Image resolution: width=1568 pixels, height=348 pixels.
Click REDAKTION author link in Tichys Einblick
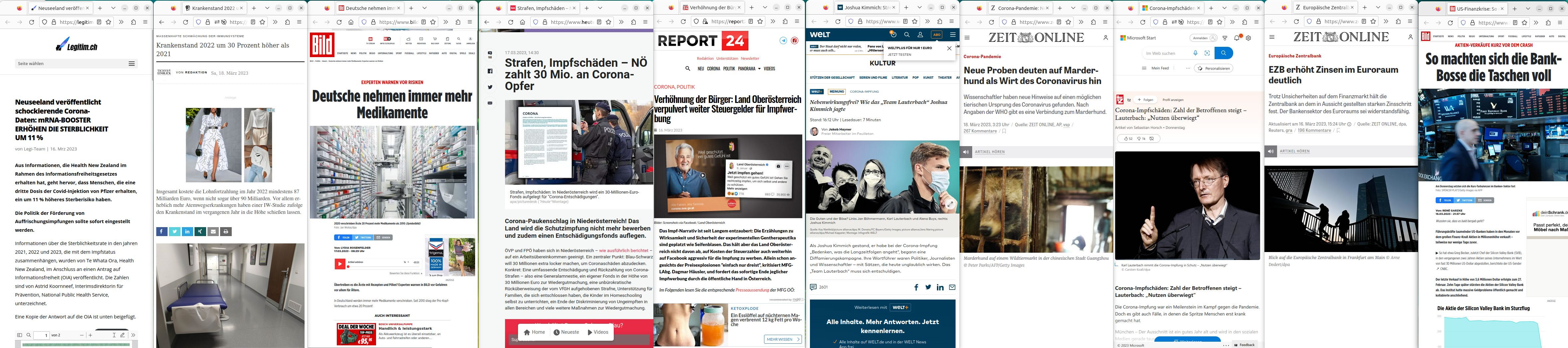tap(196, 72)
